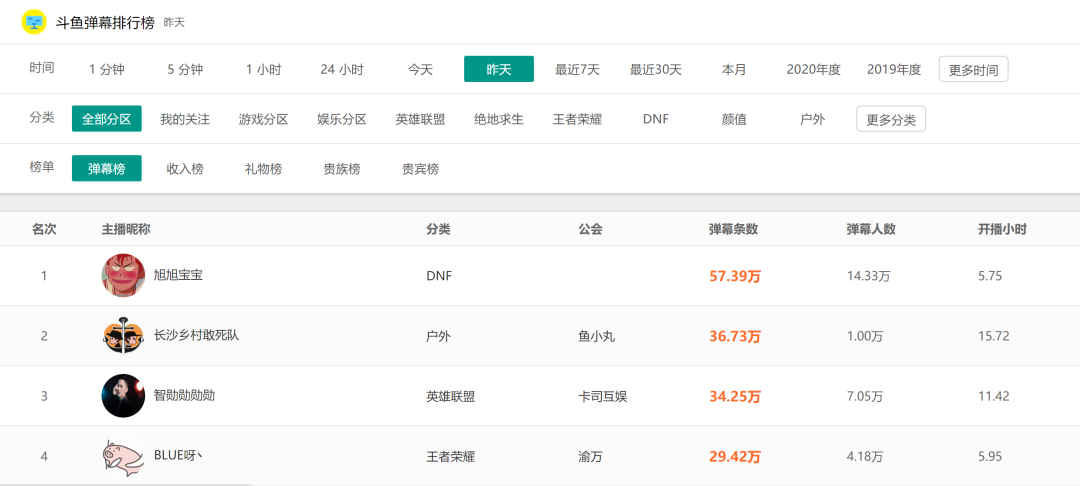Open 贵族榜 ranking list

342,169
